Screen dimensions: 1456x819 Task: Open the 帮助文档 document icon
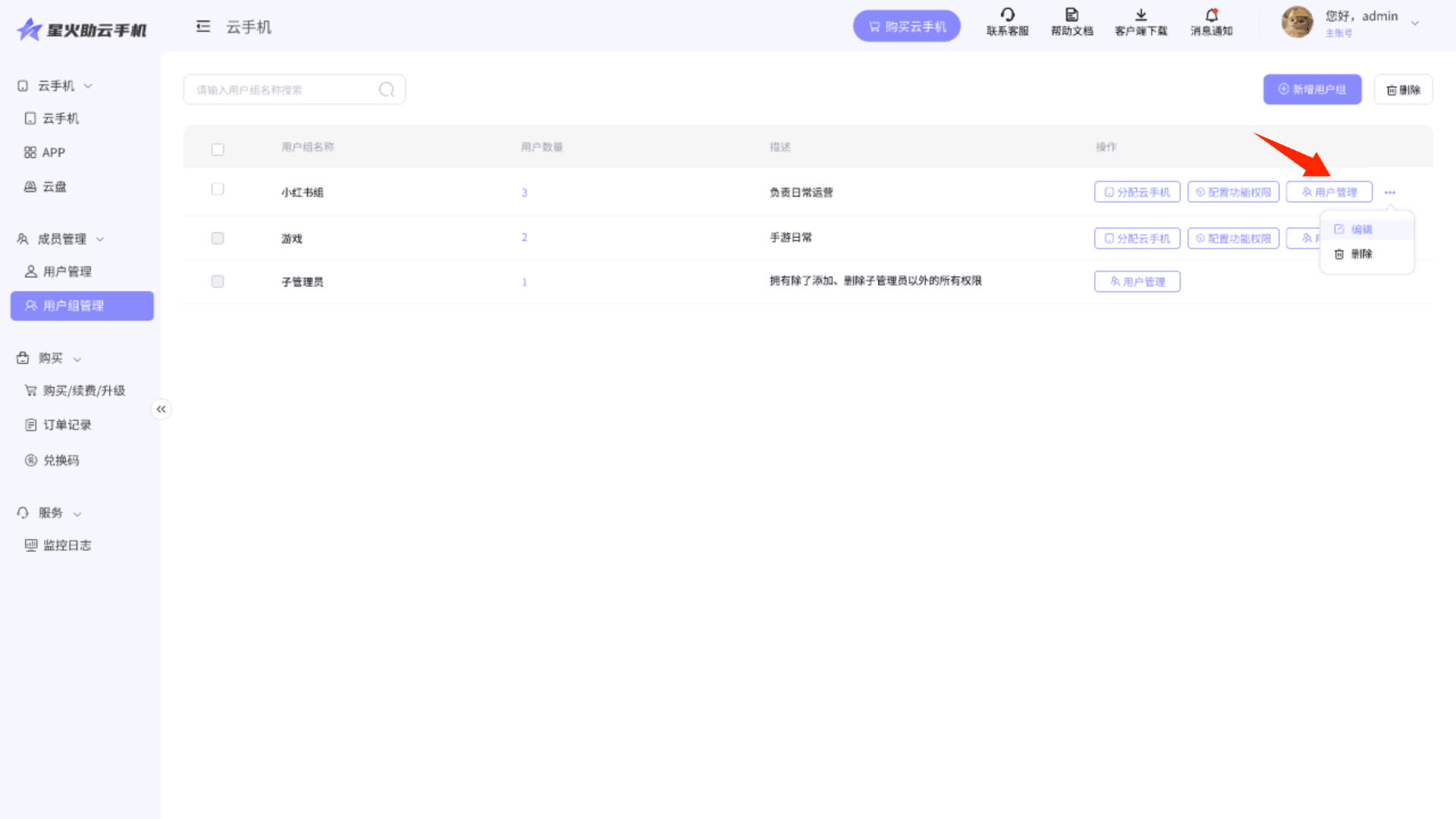pos(1072,14)
